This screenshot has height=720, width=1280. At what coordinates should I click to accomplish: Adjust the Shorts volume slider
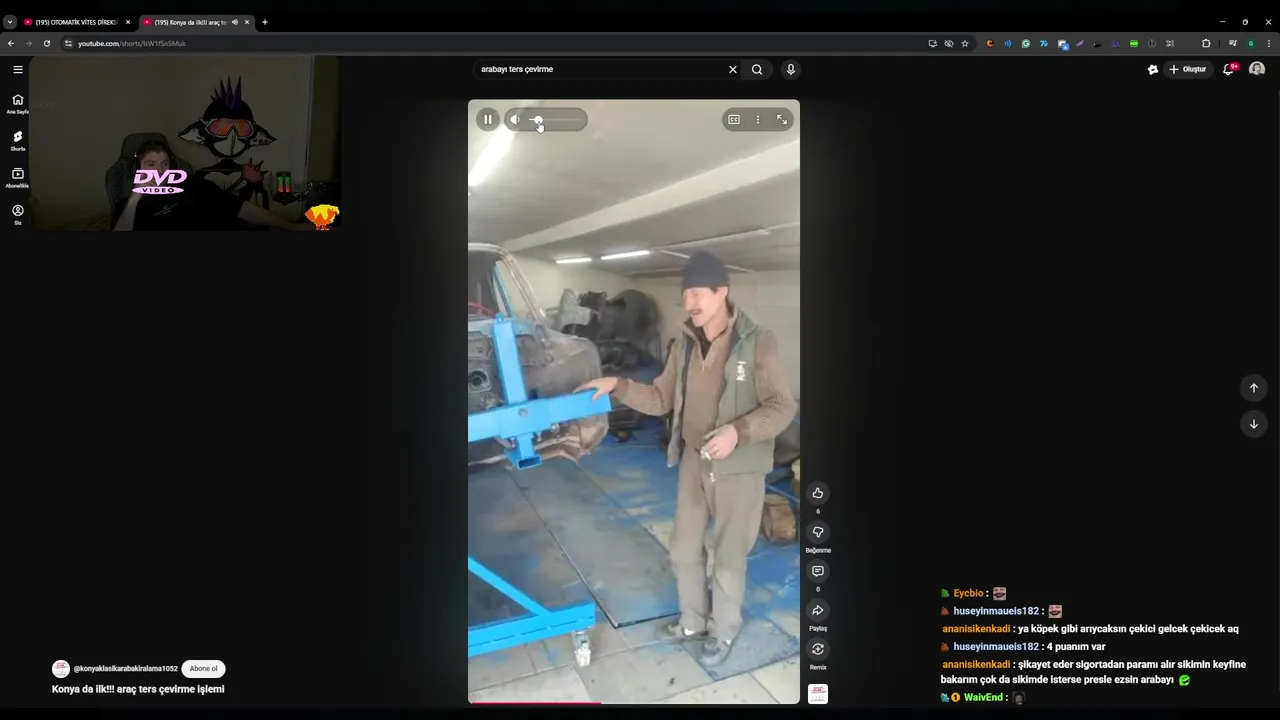tap(556, 120)
